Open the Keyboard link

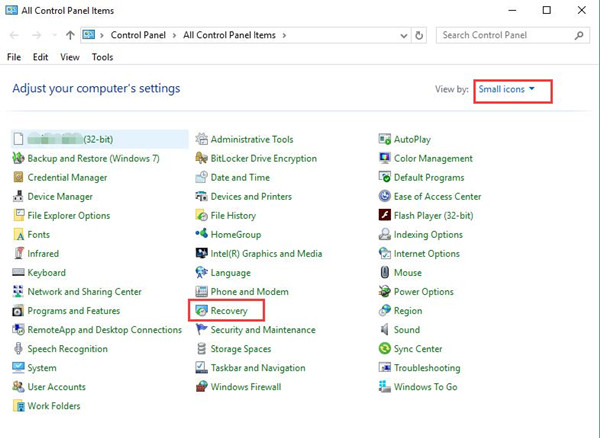click(46, 273)
